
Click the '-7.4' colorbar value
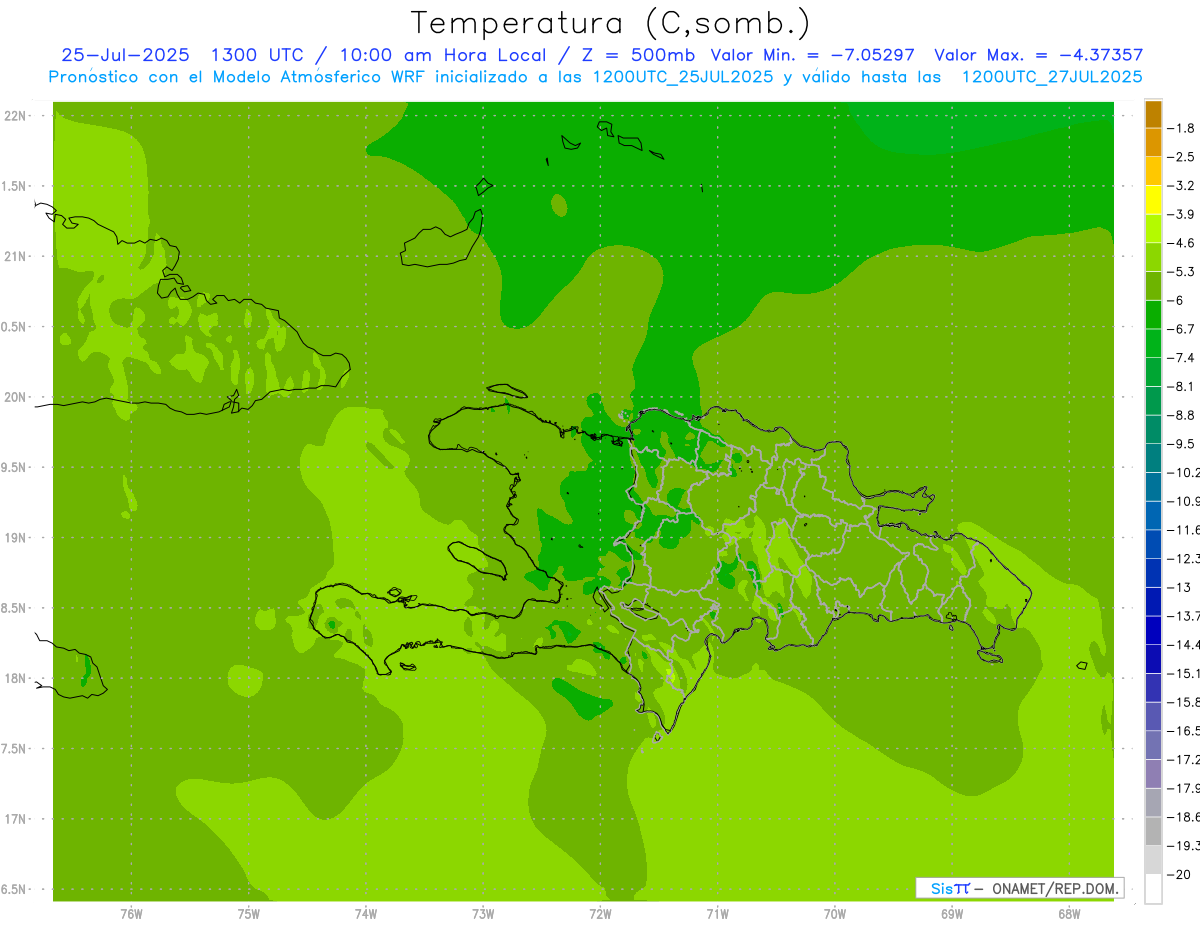[1182, 357]
